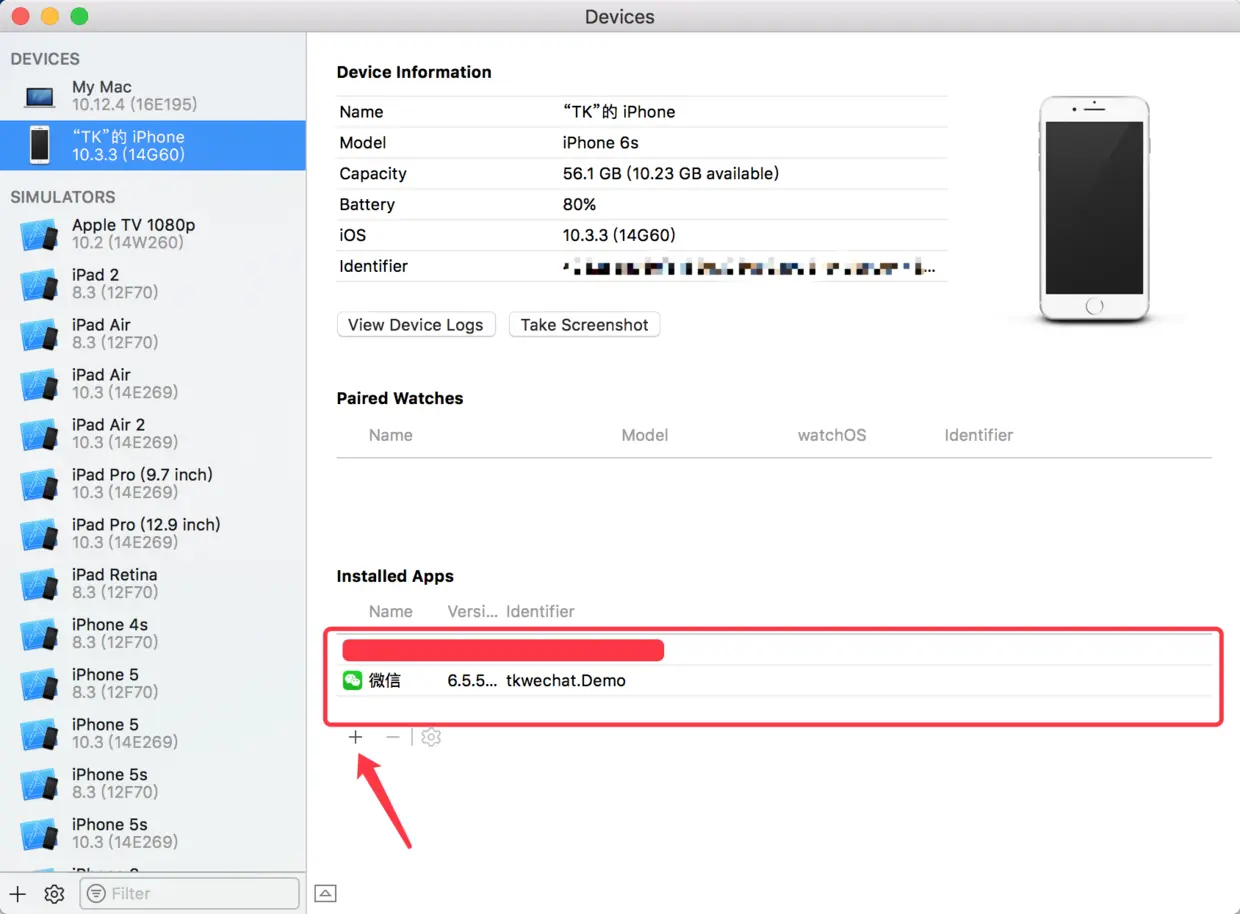Select Apple TV 1080p simulator name
1240x914 pixels.
134,225
